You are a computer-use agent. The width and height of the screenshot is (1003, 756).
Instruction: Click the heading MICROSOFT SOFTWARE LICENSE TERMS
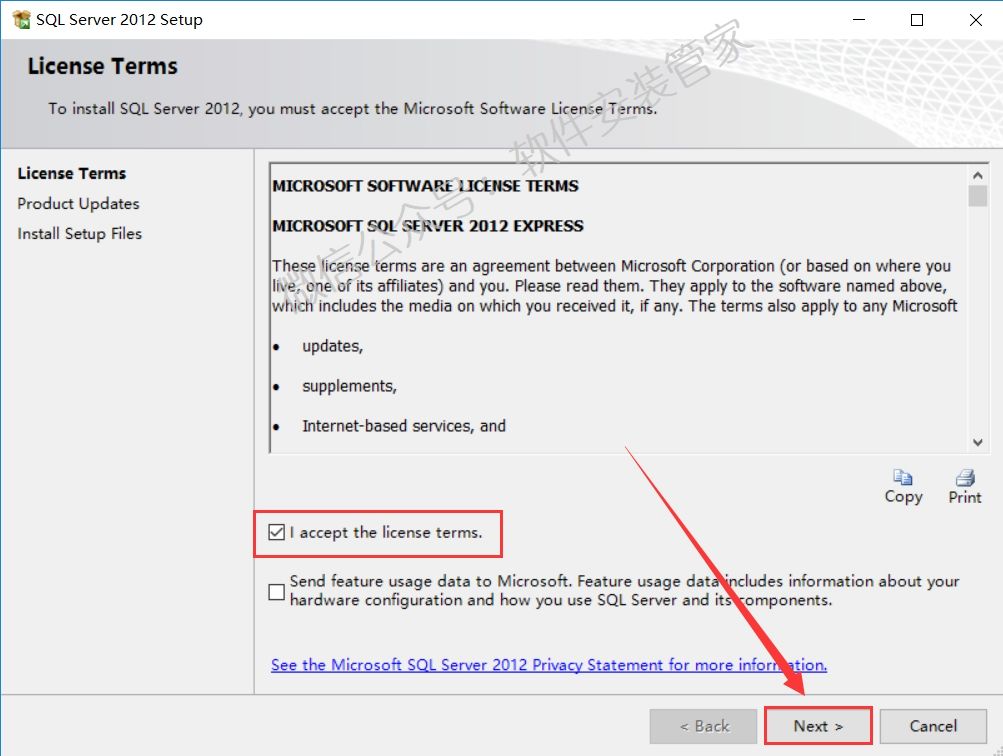coord(425,185)
